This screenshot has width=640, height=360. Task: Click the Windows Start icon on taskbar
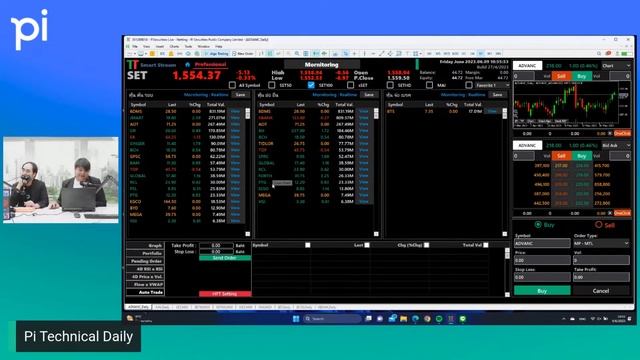[296, 319]
